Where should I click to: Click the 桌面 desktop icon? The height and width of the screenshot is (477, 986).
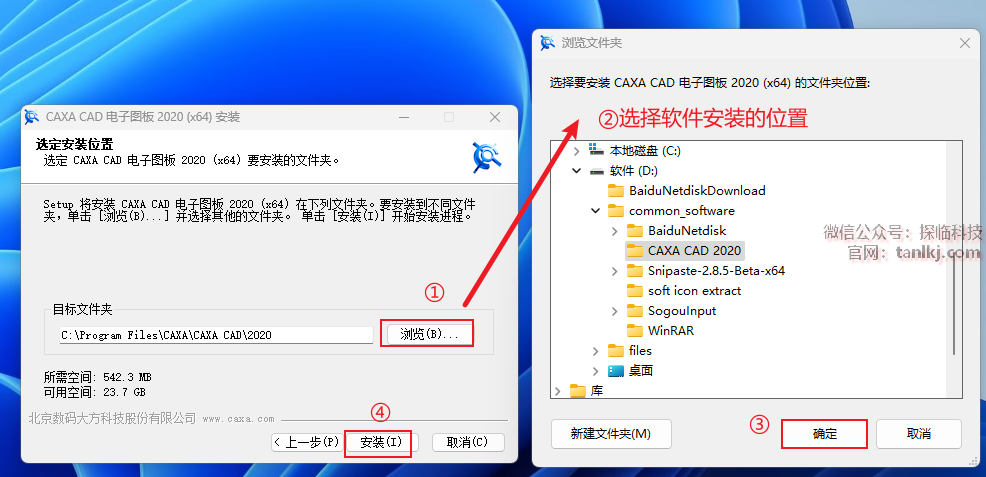616,371
